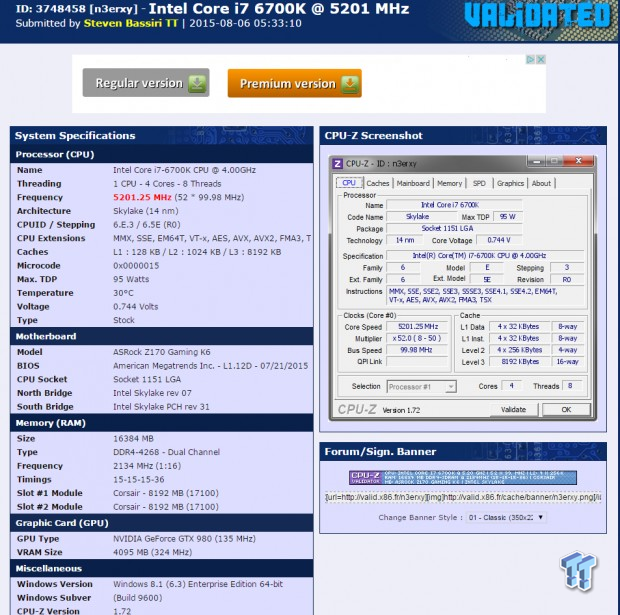Click the Slot #2 Module Corsair value
This screenshot has height=615, width=620.
pyautogui.click(x=166, y=507)
